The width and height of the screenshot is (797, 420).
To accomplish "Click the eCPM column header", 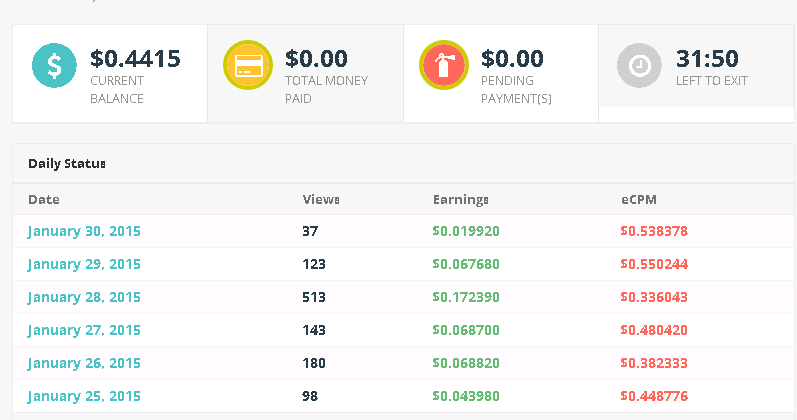I will pyautogui.click(x=638, y=199).
